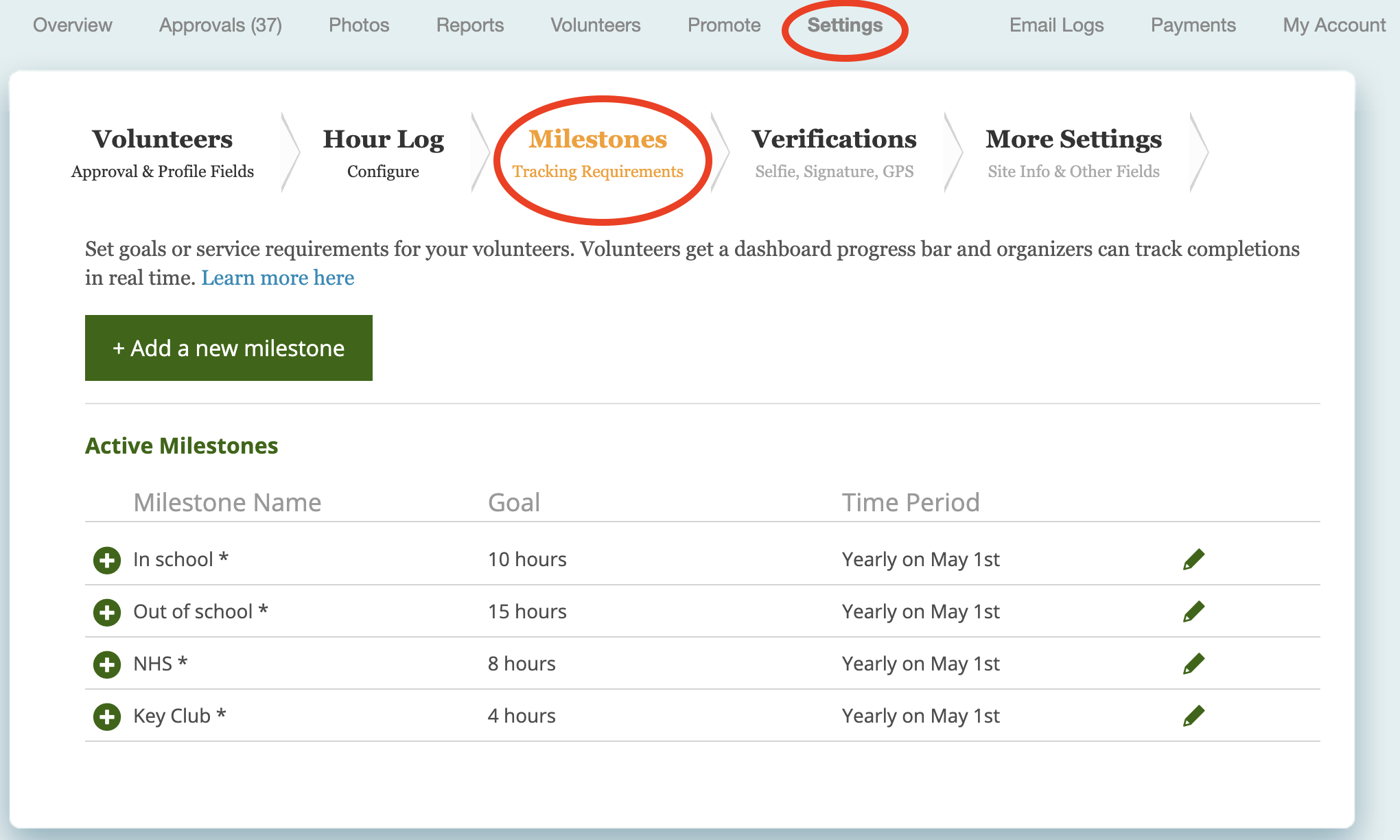1400x840 pixels.
Task: Click Out of school milestone name
Action: [x=200, y=611]
